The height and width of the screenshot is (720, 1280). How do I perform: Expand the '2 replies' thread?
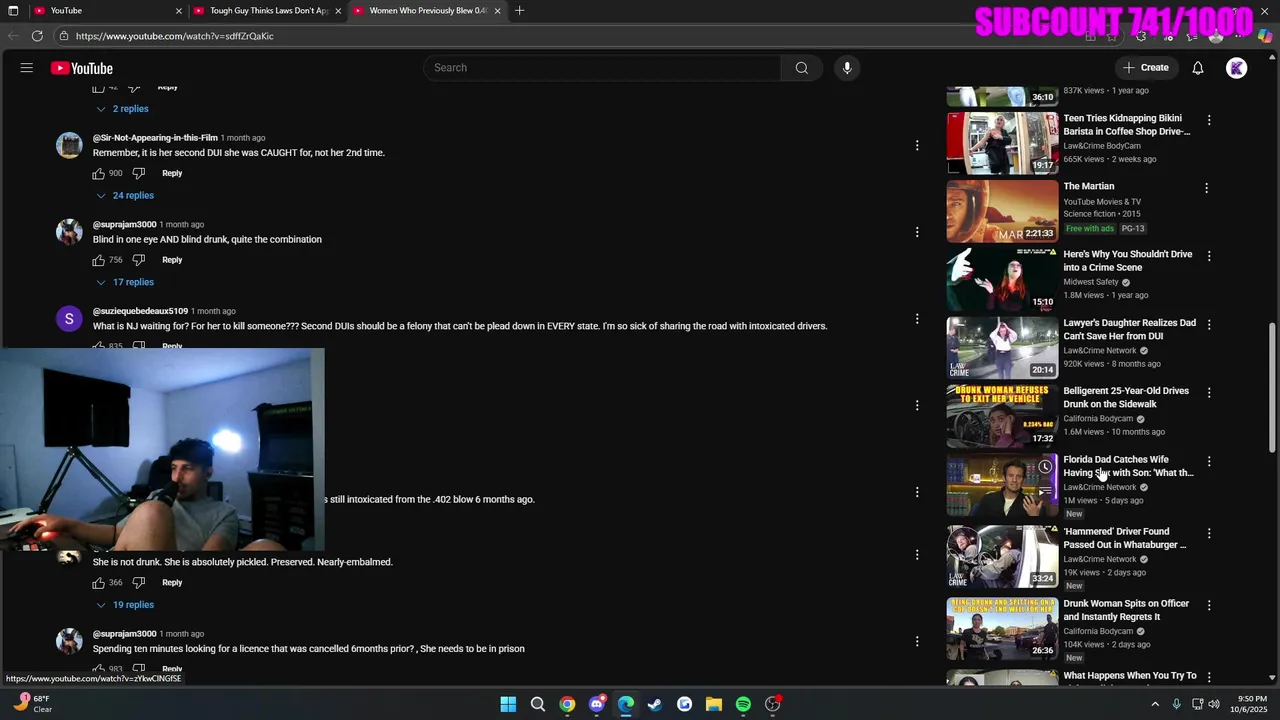(x=123, y=109)
